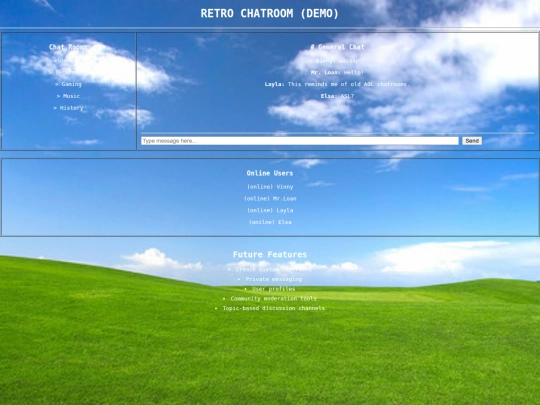The height and width of the screenshot is (405, 540).
Task: Click Vinny's 'wassap' message
Action: (338, 61)
